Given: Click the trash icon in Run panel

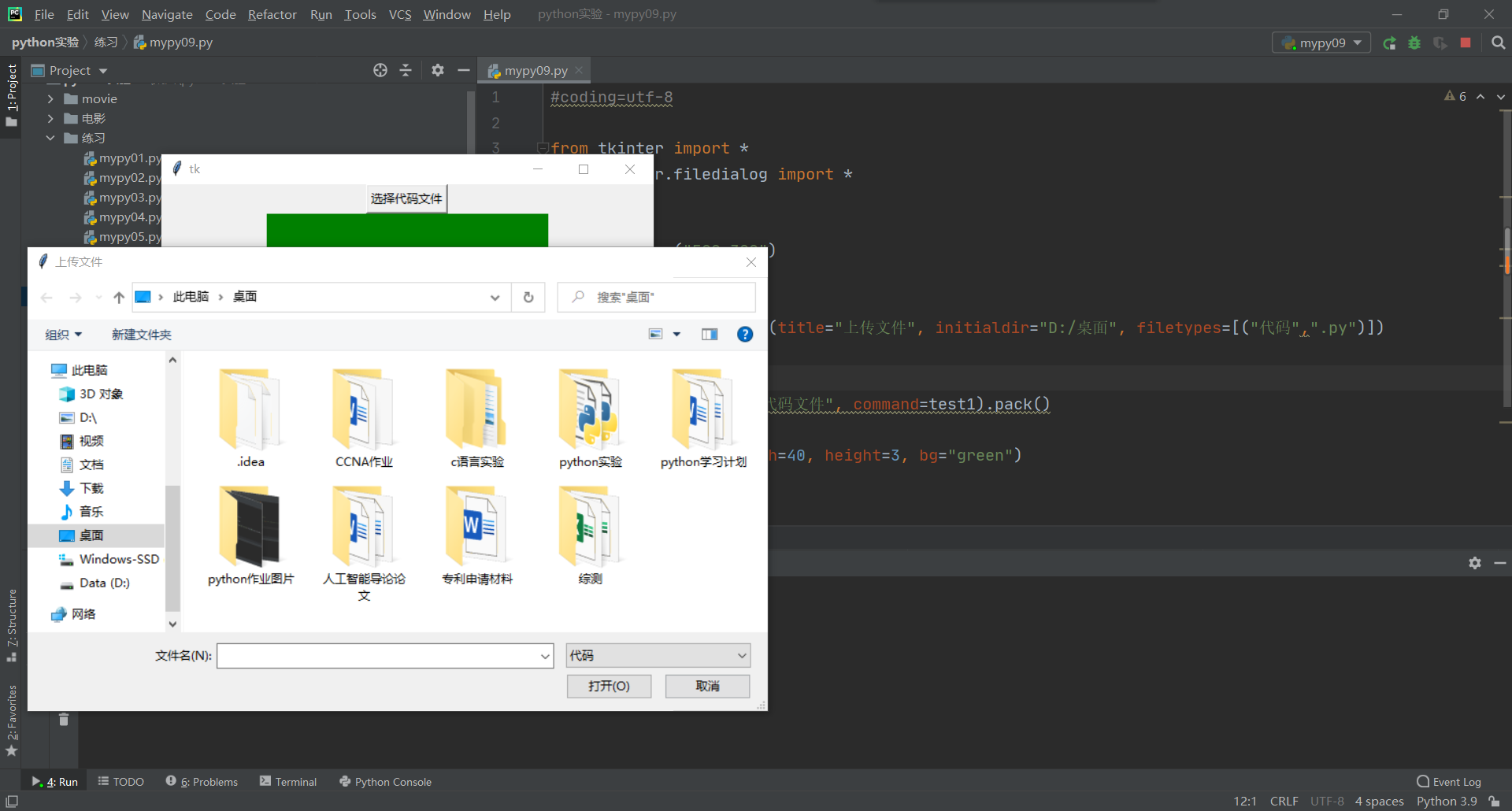Looking at the screenshot, I should point(64,719).
